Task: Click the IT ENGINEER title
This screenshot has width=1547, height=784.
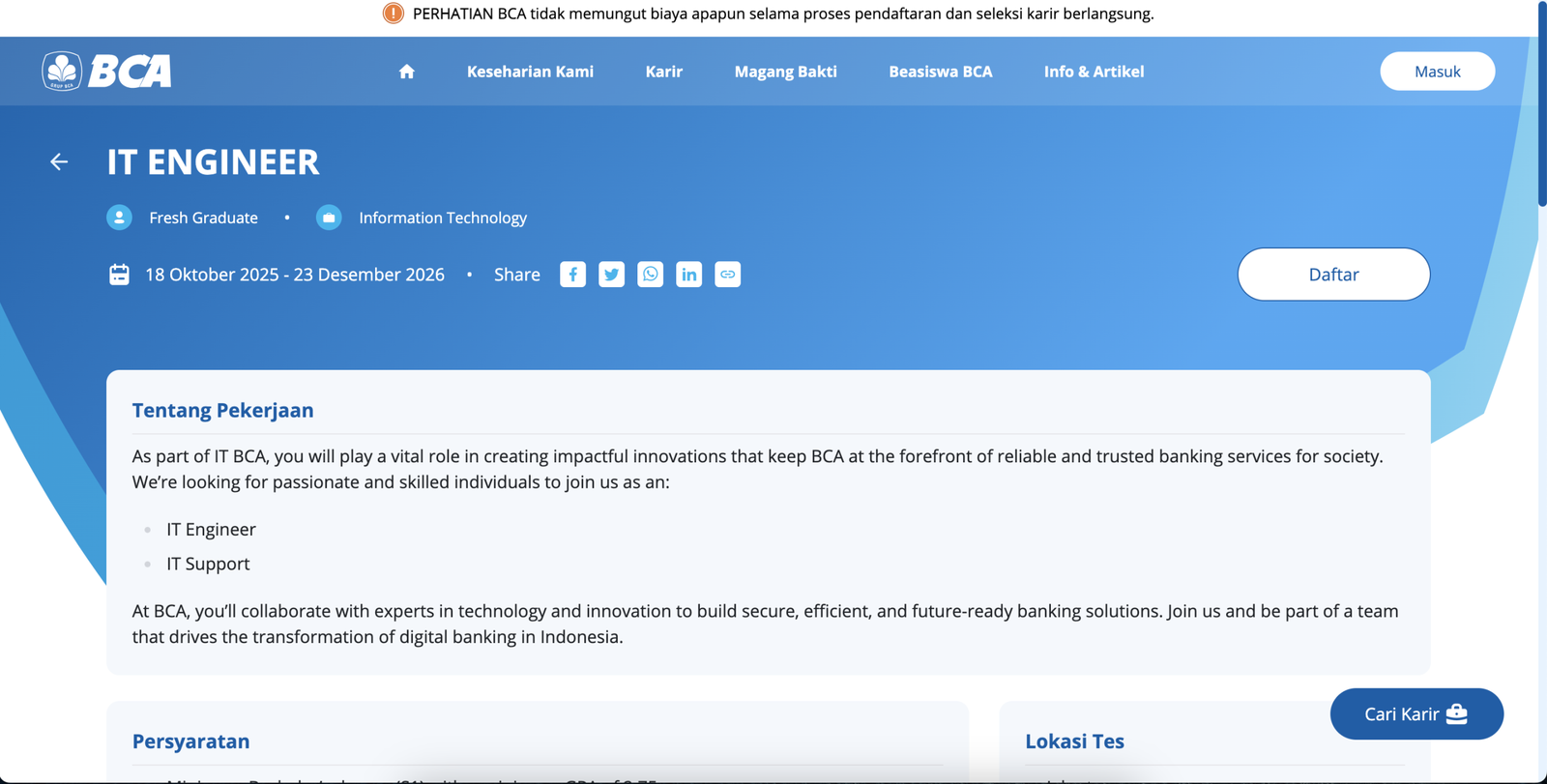Action: click(213, 161)
